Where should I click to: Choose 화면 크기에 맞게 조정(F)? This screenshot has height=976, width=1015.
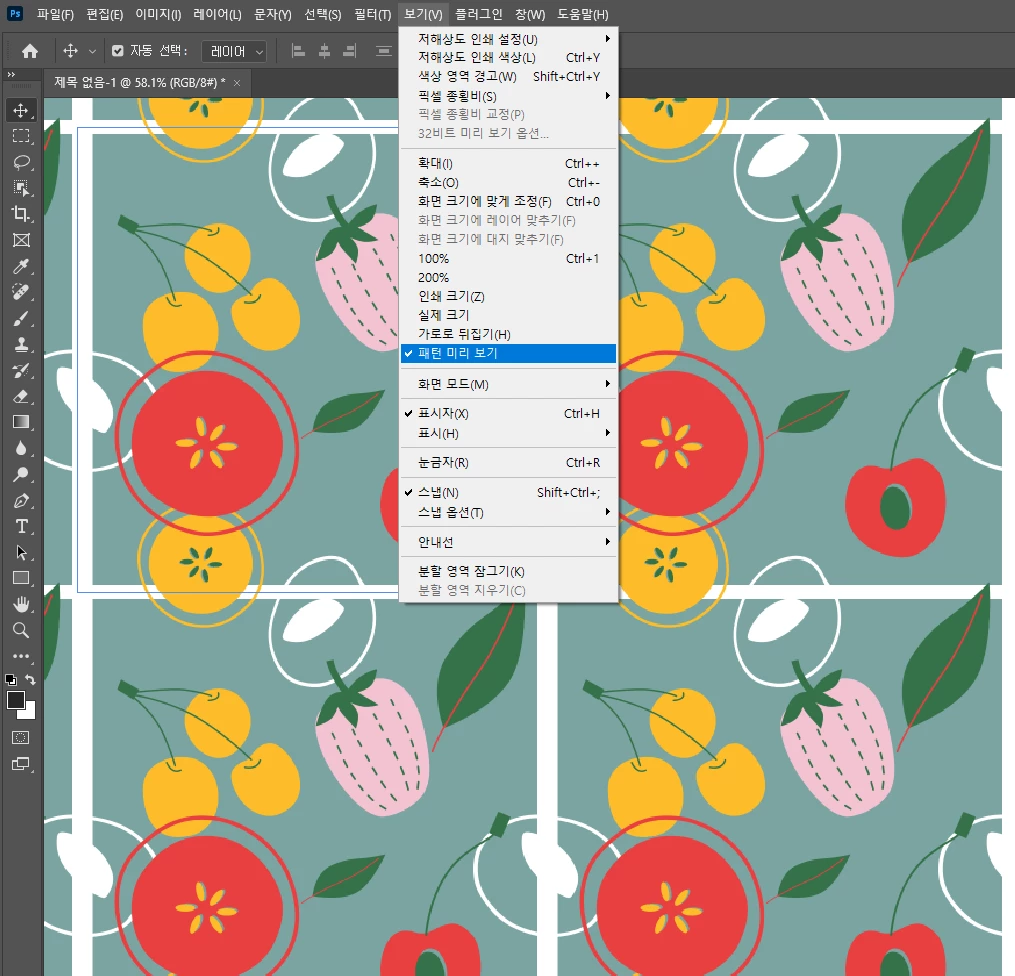(x=508, y=201)
